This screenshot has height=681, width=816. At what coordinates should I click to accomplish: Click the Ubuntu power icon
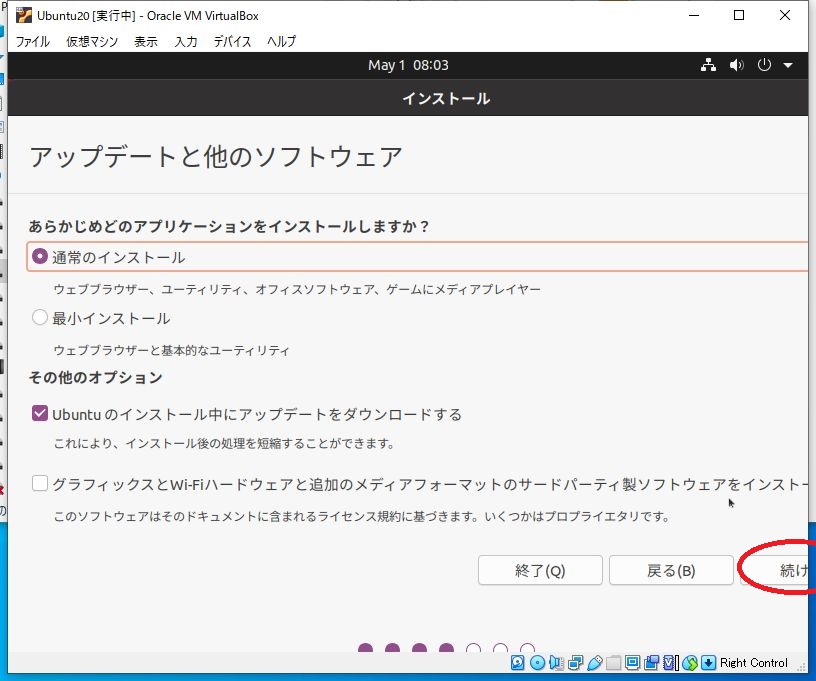click(x=764, y=65)
